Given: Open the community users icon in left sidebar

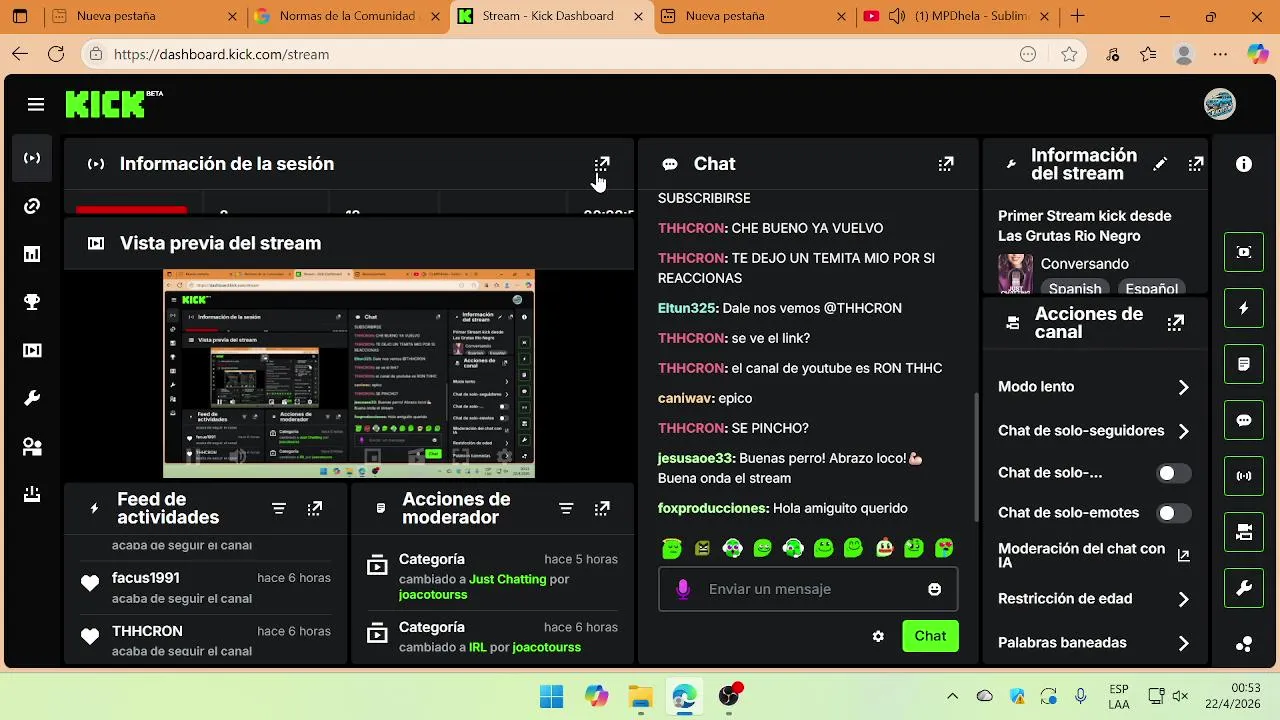Looking at the screenshot, I should pos(32,446).
